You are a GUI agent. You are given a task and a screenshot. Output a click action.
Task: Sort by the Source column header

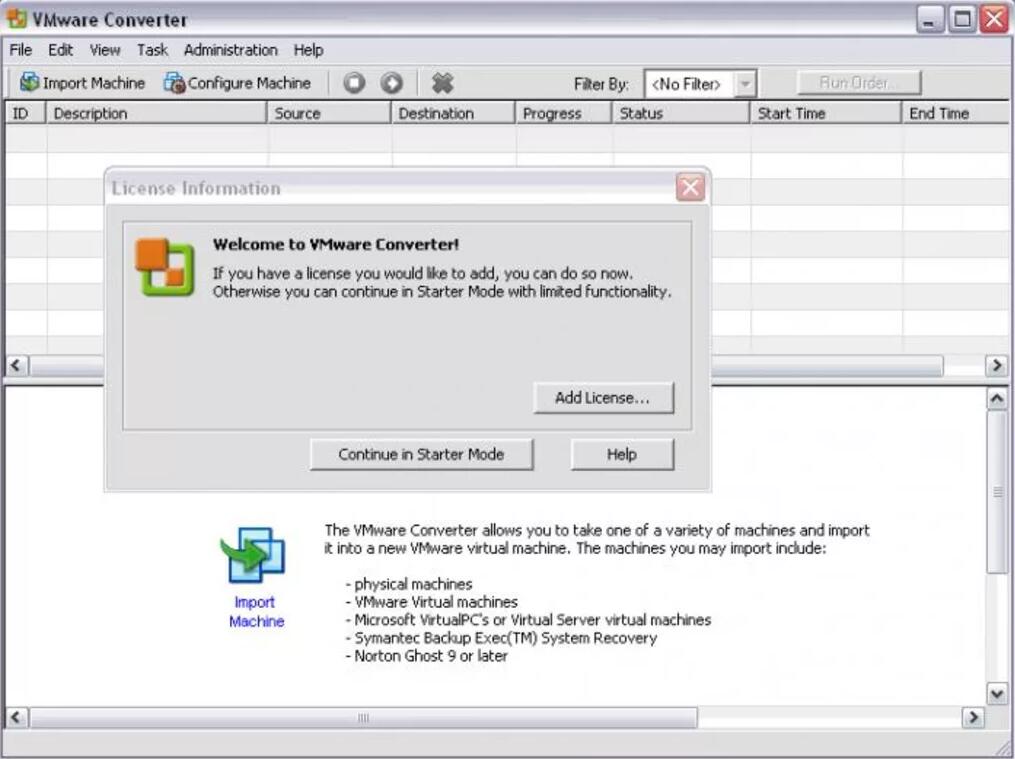click(x=329, y=113)
